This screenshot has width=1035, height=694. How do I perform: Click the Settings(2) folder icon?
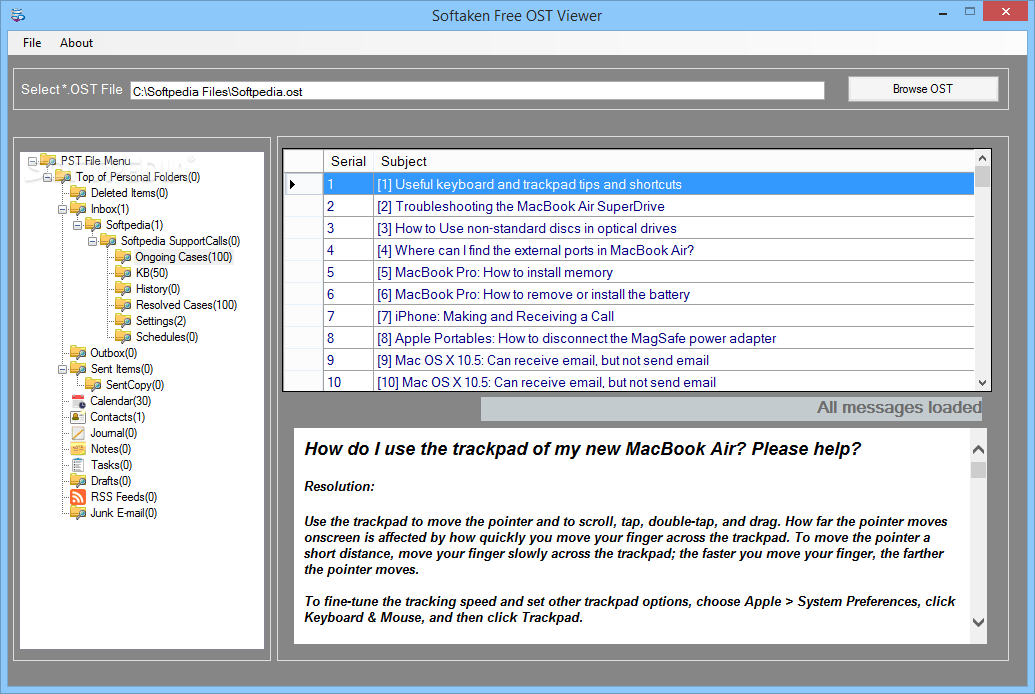click(123, 321)
